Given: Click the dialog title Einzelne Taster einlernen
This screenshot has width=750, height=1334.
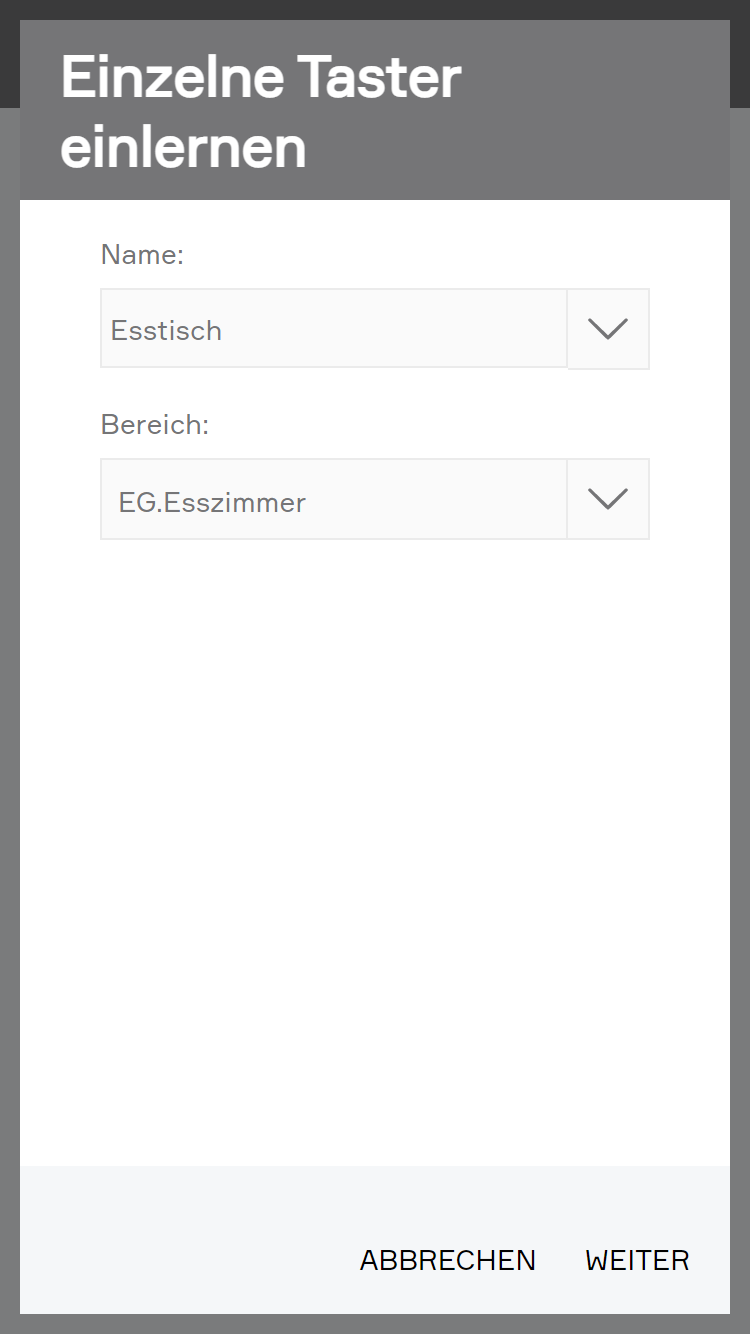Looking at the screenshot, I should [x=261, y=110].
